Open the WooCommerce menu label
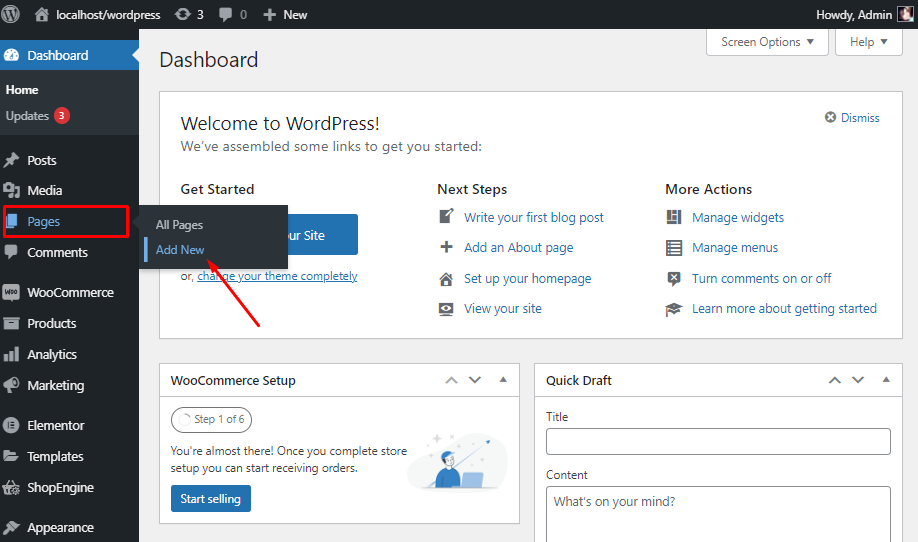Screen dimensions: 918x542 70,292
